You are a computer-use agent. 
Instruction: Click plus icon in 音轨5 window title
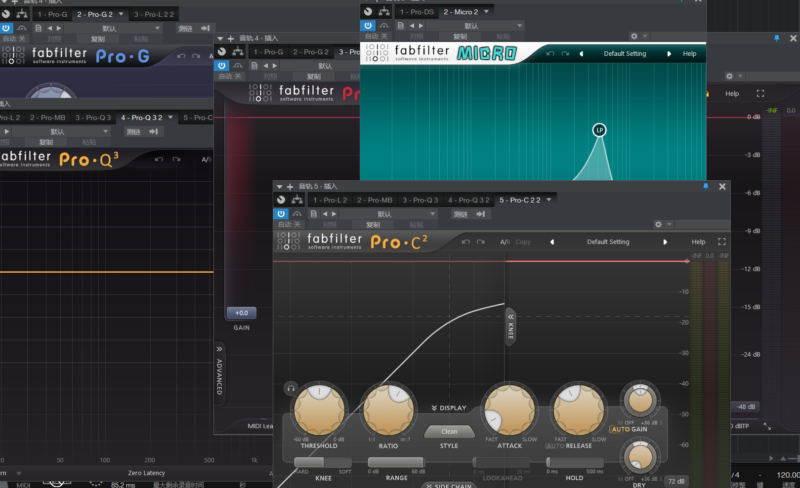tap(289, 186)
